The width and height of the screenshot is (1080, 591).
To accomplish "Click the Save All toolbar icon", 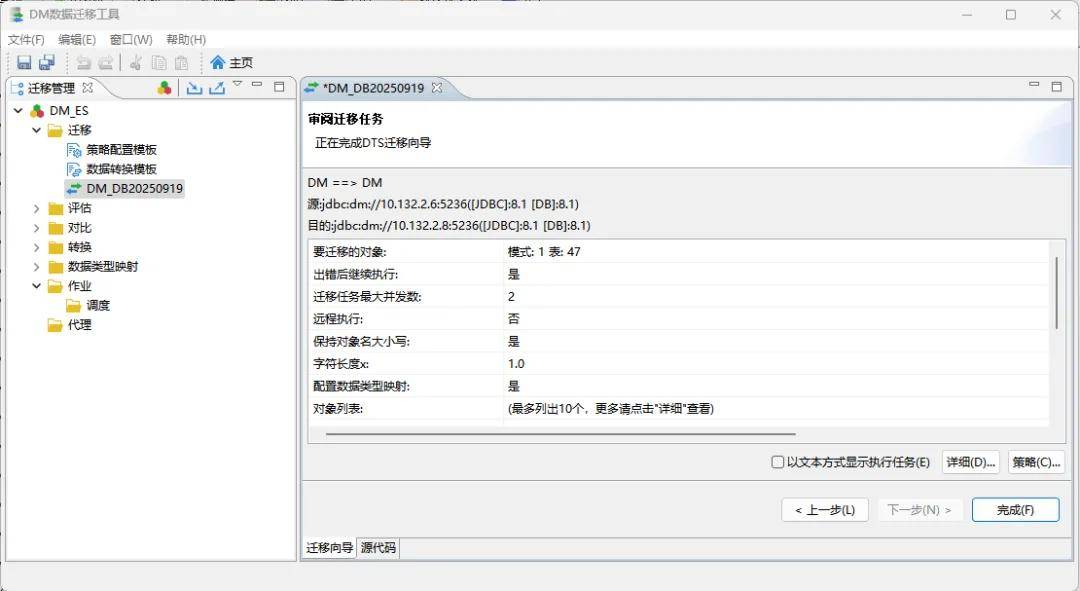I will [47, 63].
